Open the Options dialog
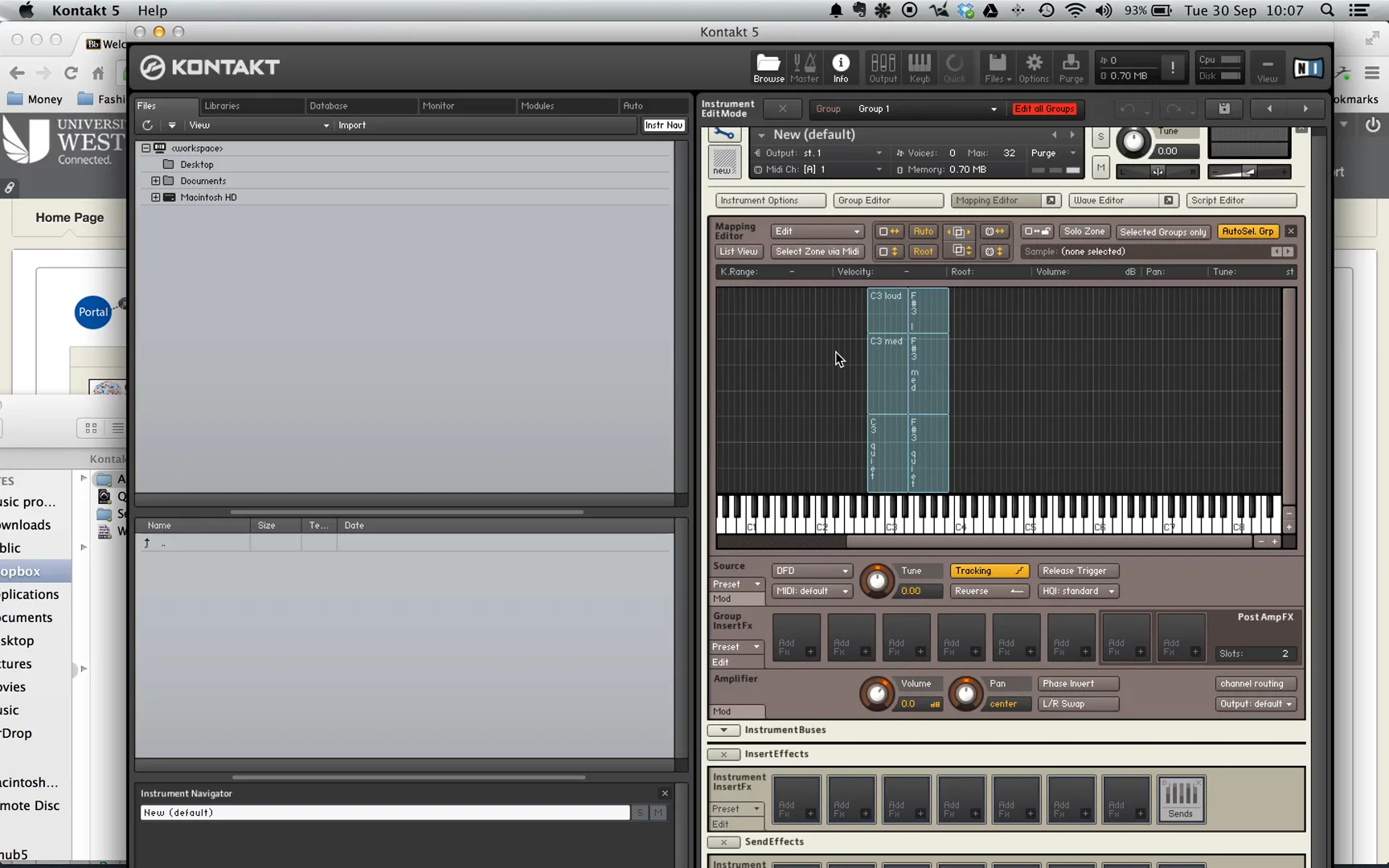 click(x=1034, y=68)
